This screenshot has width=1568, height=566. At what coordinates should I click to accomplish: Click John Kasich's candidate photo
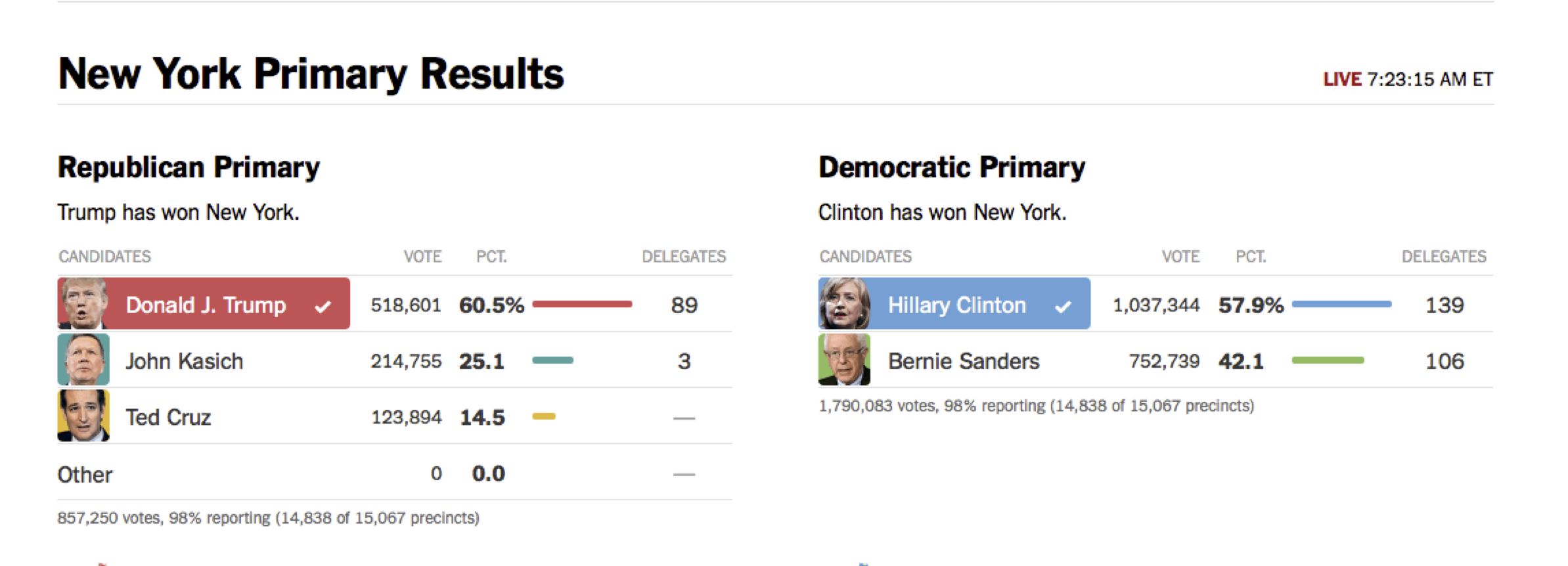pos(83,360)
